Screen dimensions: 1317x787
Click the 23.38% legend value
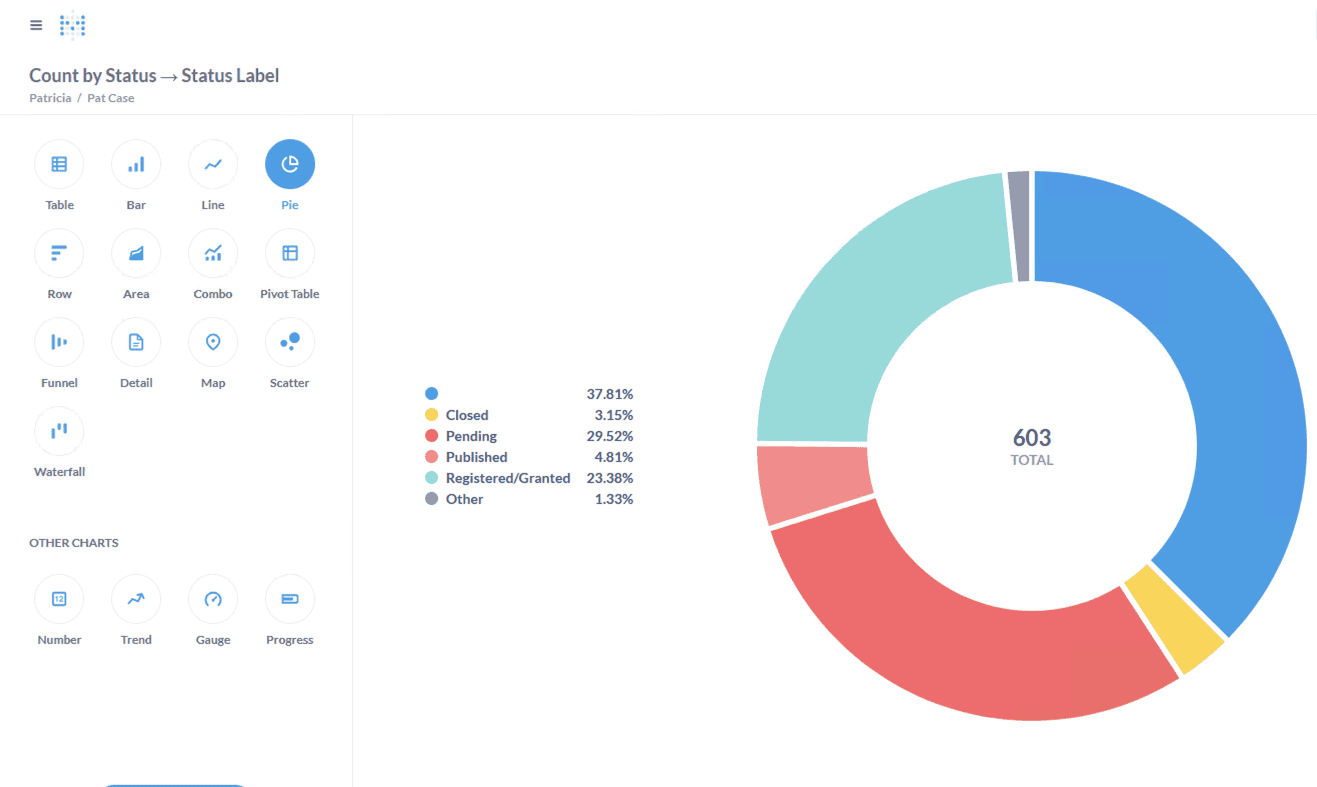pyautogui.click(x=610, y=478)
